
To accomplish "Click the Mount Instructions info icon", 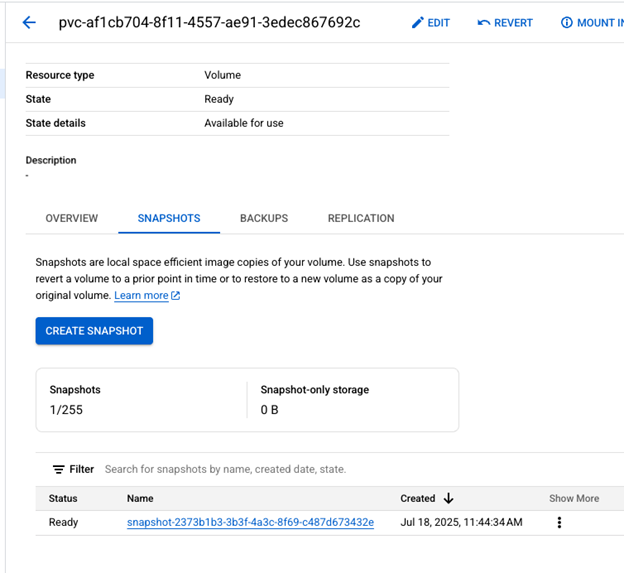I will (567, 23).
